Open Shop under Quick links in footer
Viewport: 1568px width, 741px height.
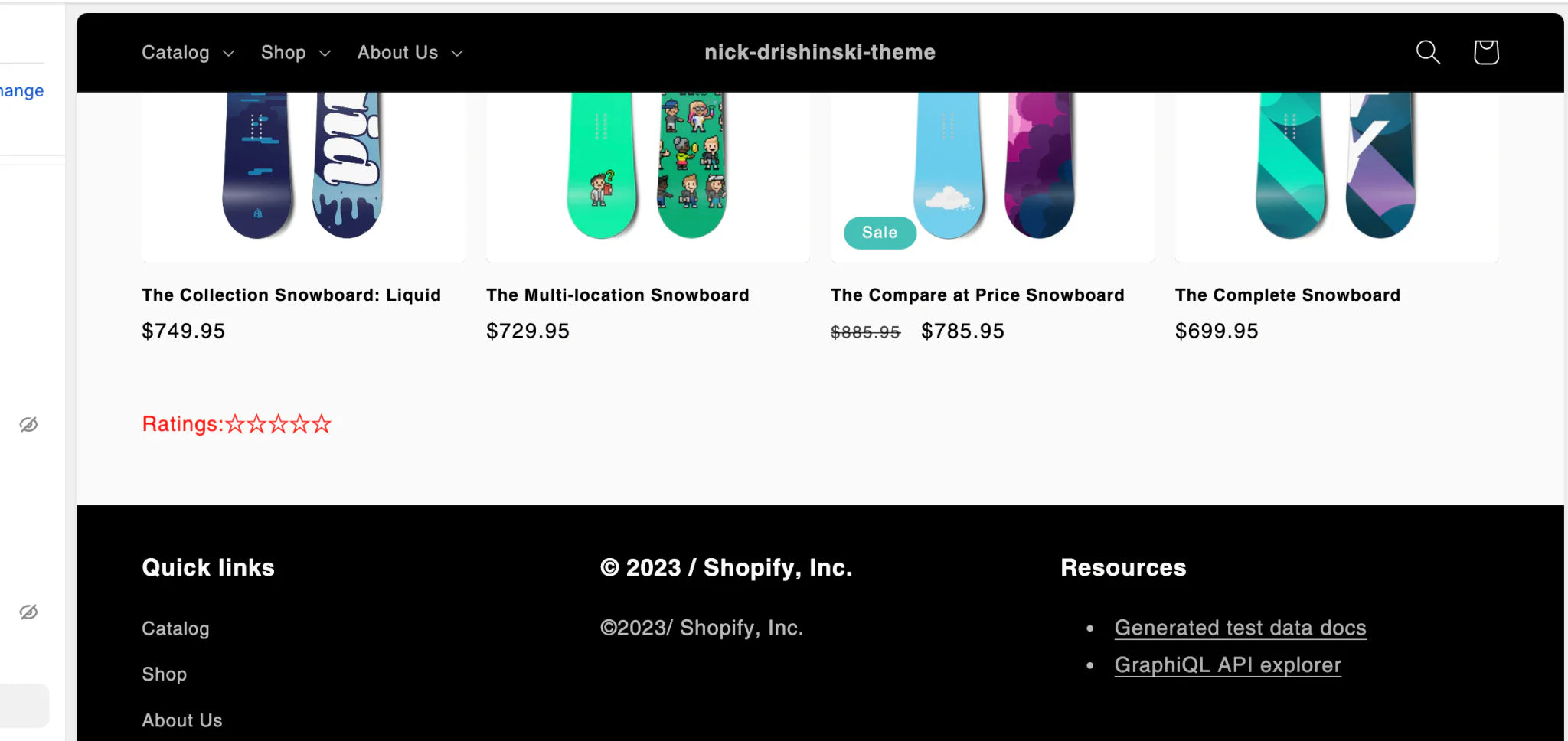pos(164,674)
